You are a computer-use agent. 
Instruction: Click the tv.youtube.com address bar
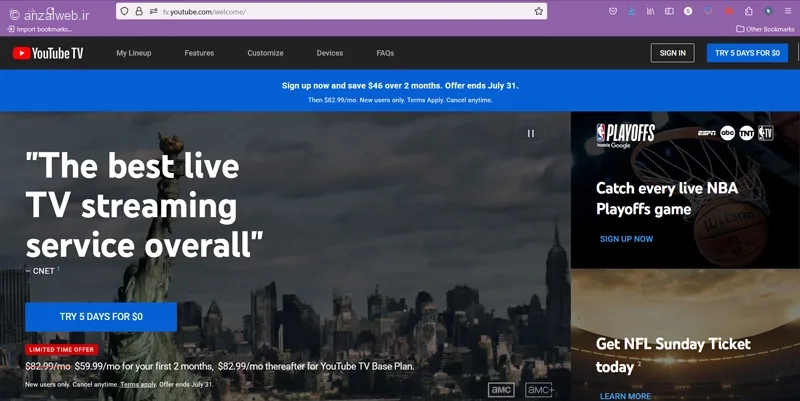(x=332, y=11)
